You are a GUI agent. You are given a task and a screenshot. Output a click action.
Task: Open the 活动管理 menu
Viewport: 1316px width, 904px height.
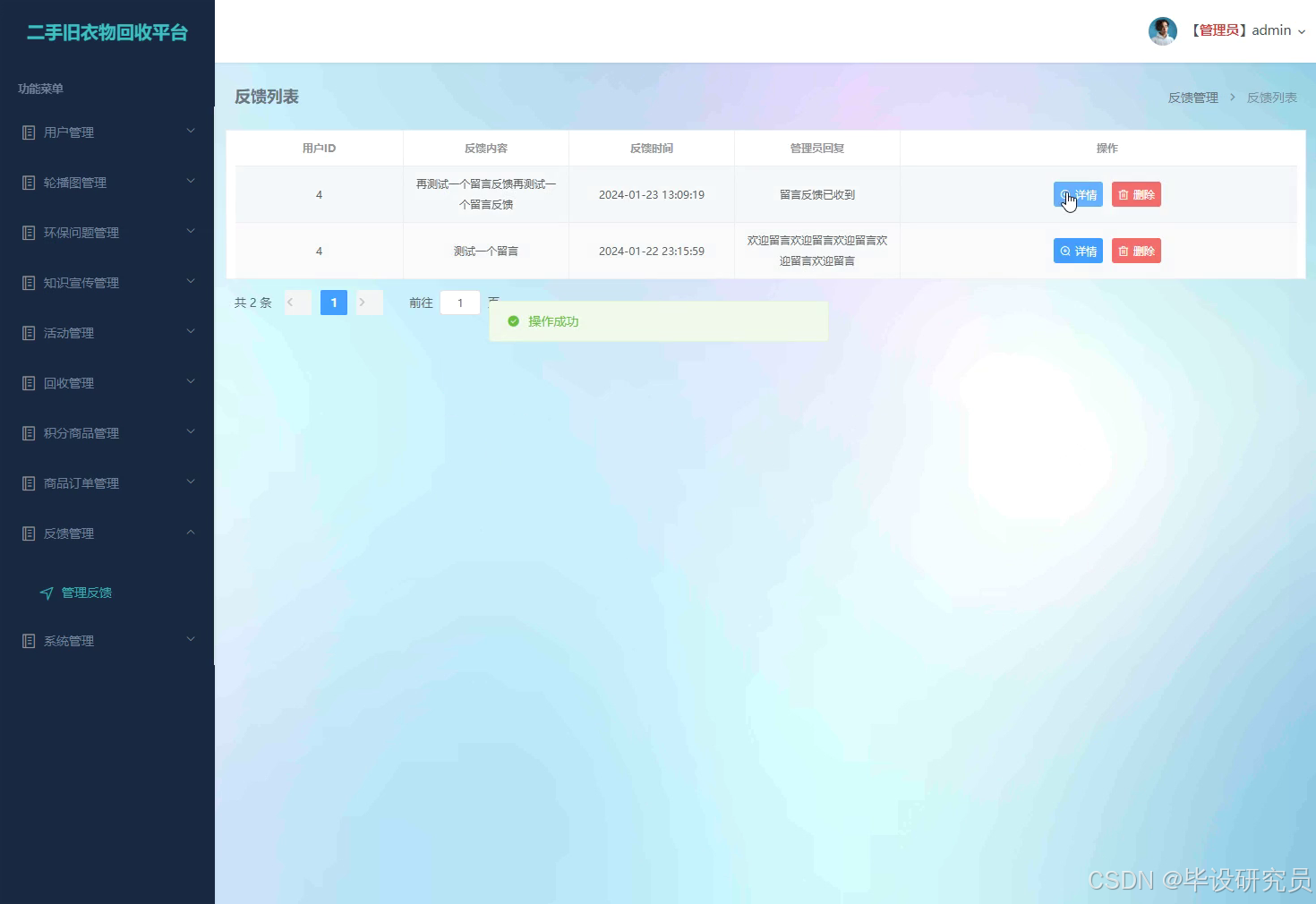tap(107, 333)
